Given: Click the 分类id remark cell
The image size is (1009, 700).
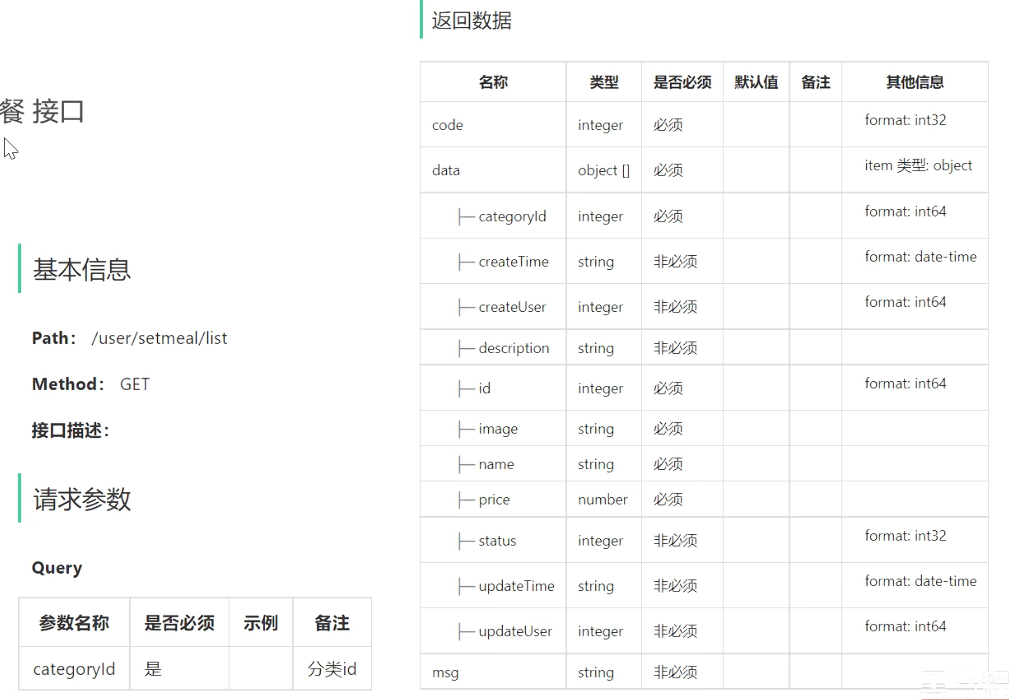Looking at the screenshot, I should 332,669.
